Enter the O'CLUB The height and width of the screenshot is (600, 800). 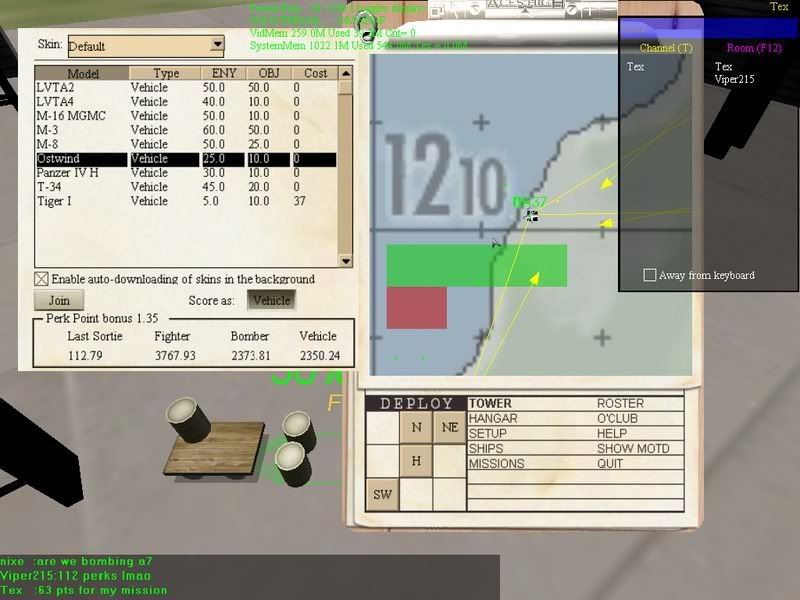click(x=617, y=418)
